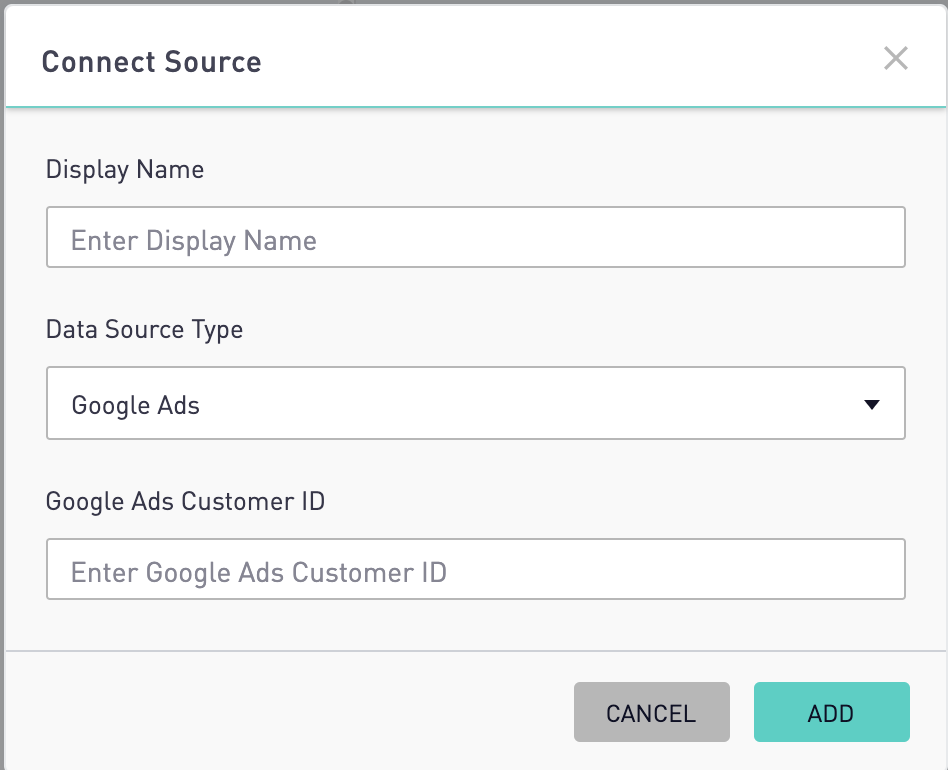Close the Connect Source dialog with X icon
The height and width of the screenshot is (770, 948).
tap(895, 59)
